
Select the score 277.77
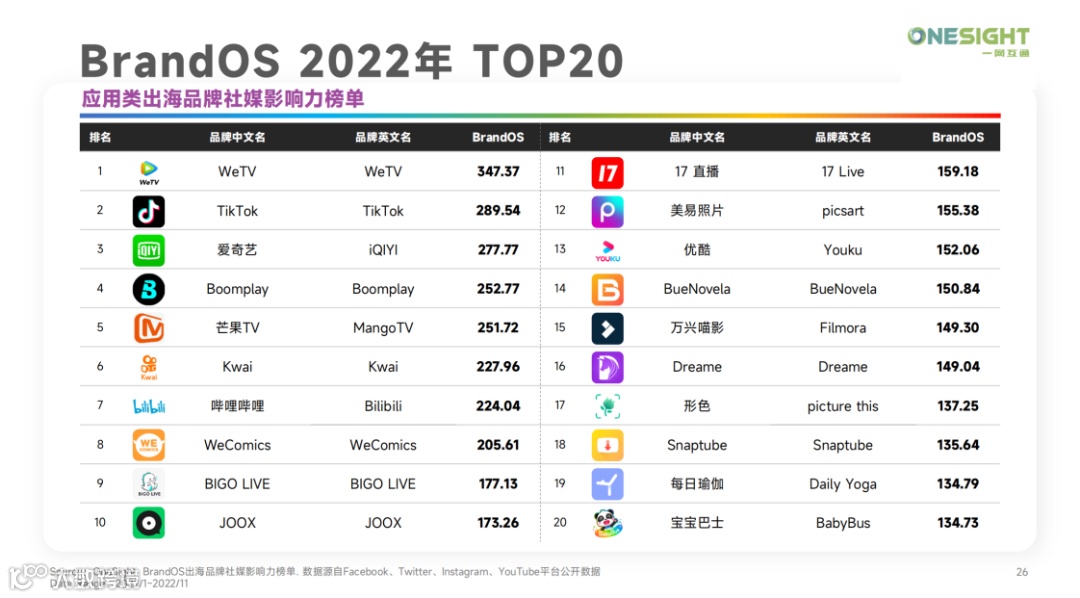(498, 250)
